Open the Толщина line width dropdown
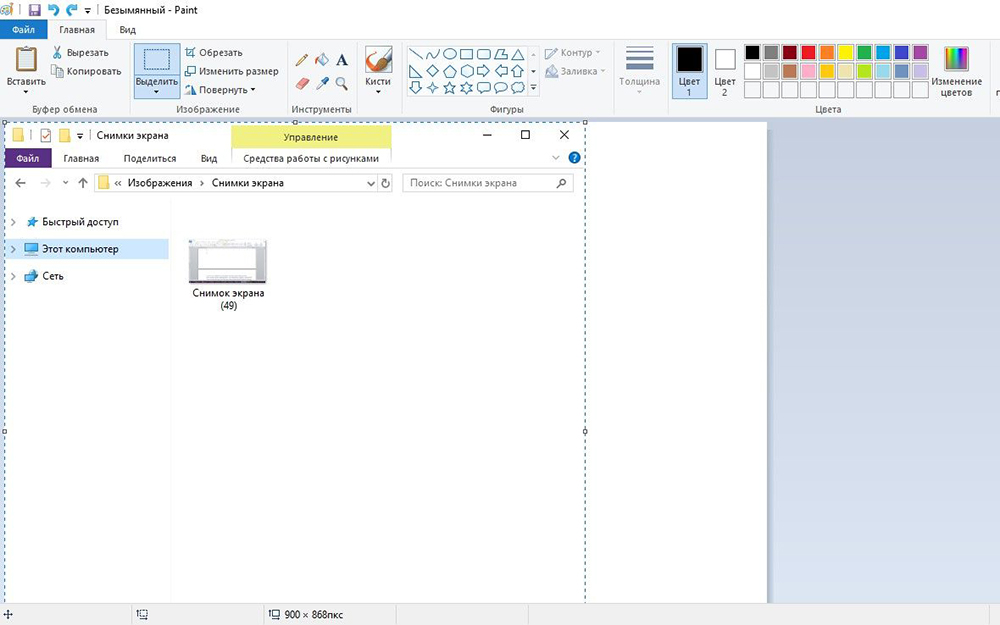The width and height of the screenshot is (1000, 625). click(639, 70)
